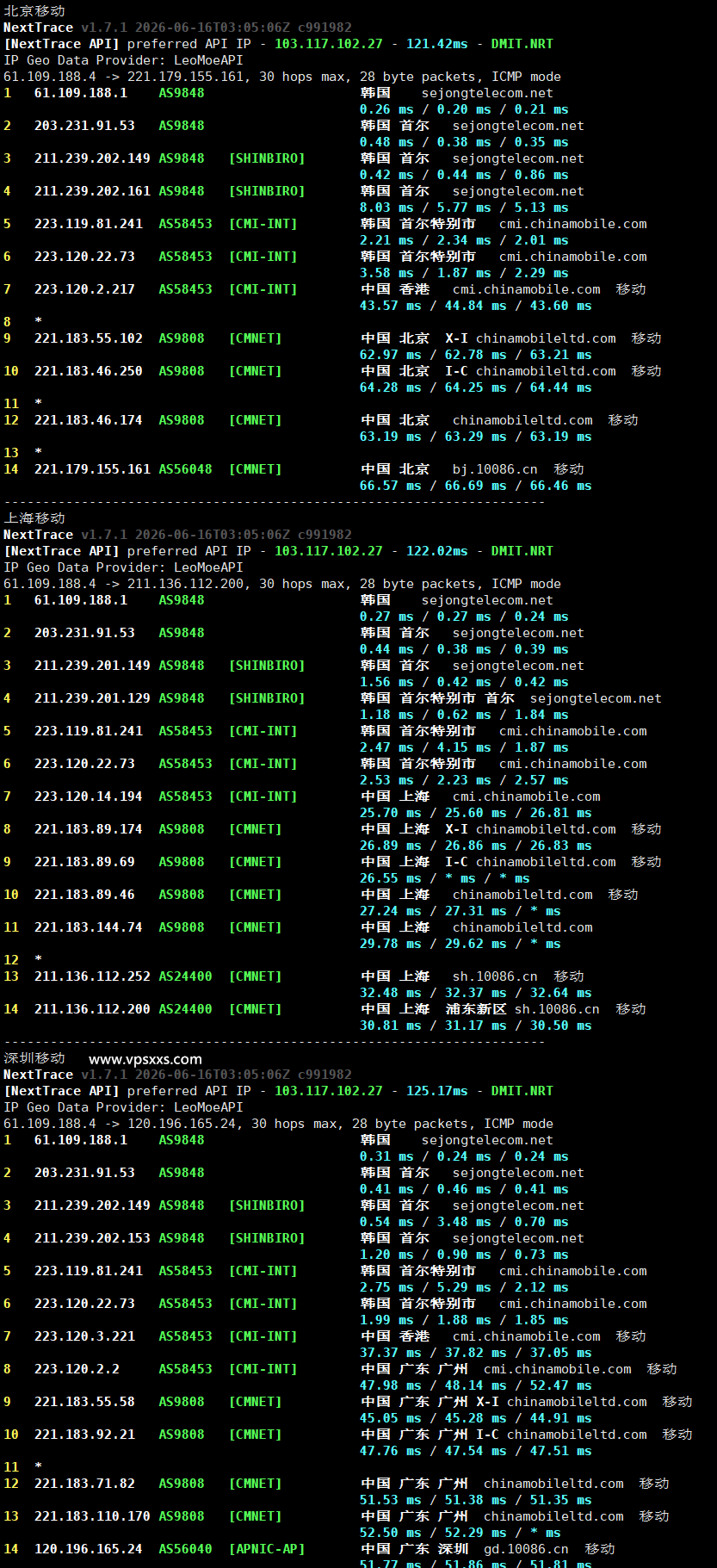Viewport: 717px width, 1568px height.
Task: Select the latency line starting 51.53 ms
Action: tap(476, 1500)
